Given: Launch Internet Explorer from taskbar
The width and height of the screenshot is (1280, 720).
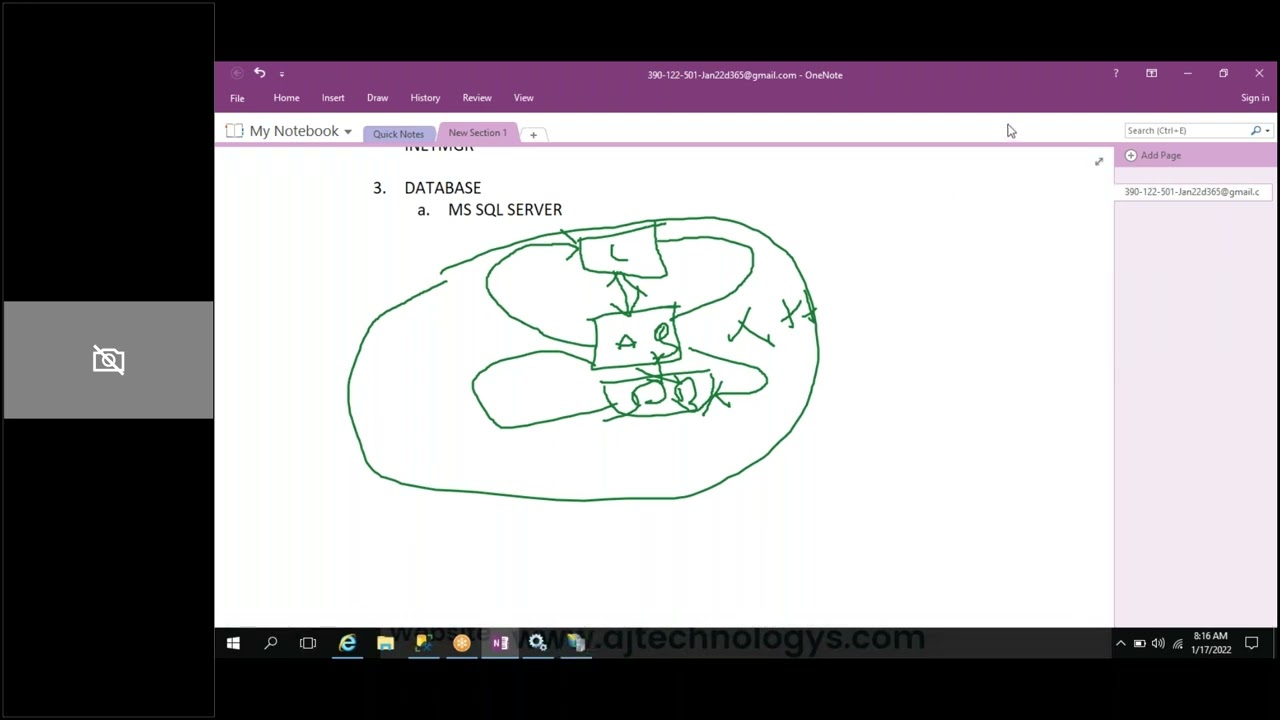Looking at the screenshot, I should [347, 643].
